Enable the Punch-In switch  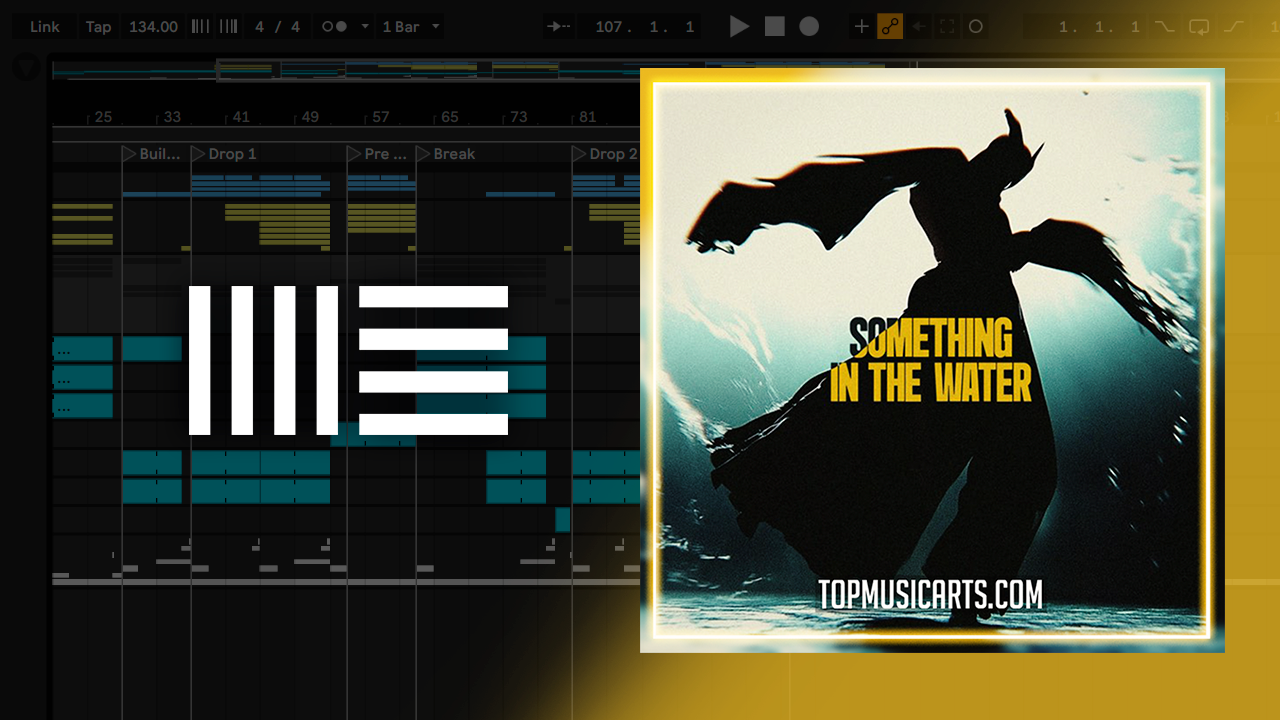[x=1164, y=27]
